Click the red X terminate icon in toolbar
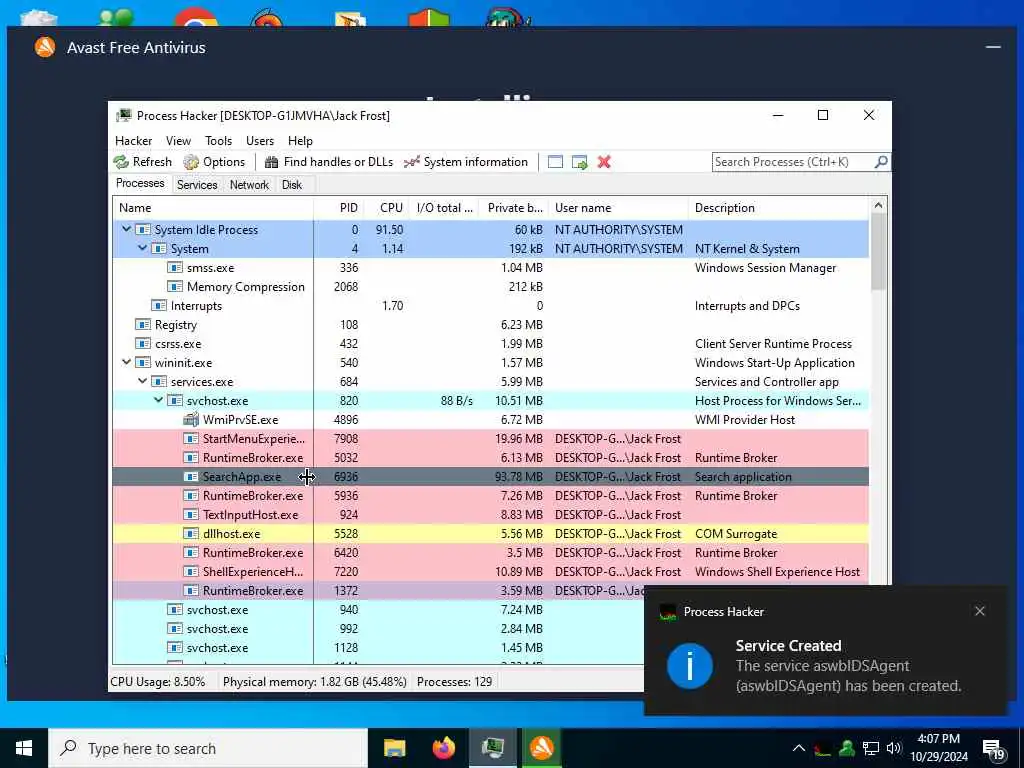The height and width of the screenshot is (768, 1024). click(x=604, y=162)
